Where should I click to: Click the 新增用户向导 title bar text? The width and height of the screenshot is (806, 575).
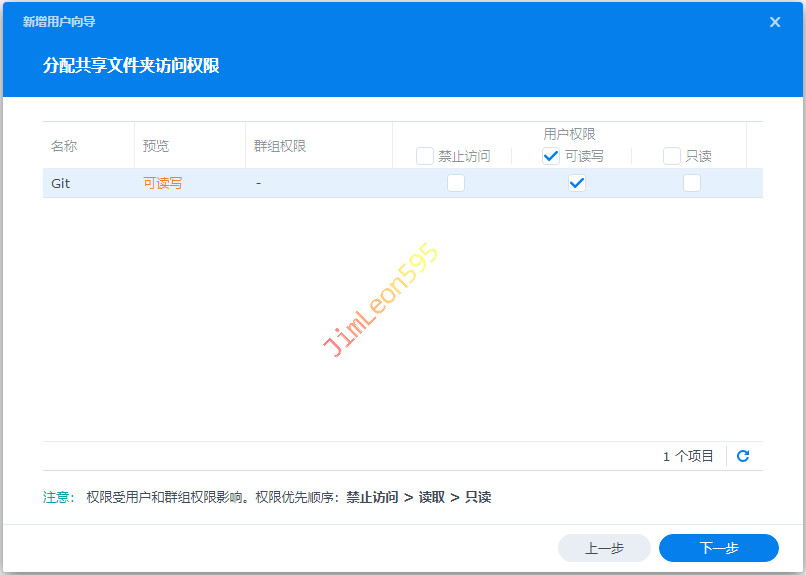pyautogui.click(x=59, y=22)
